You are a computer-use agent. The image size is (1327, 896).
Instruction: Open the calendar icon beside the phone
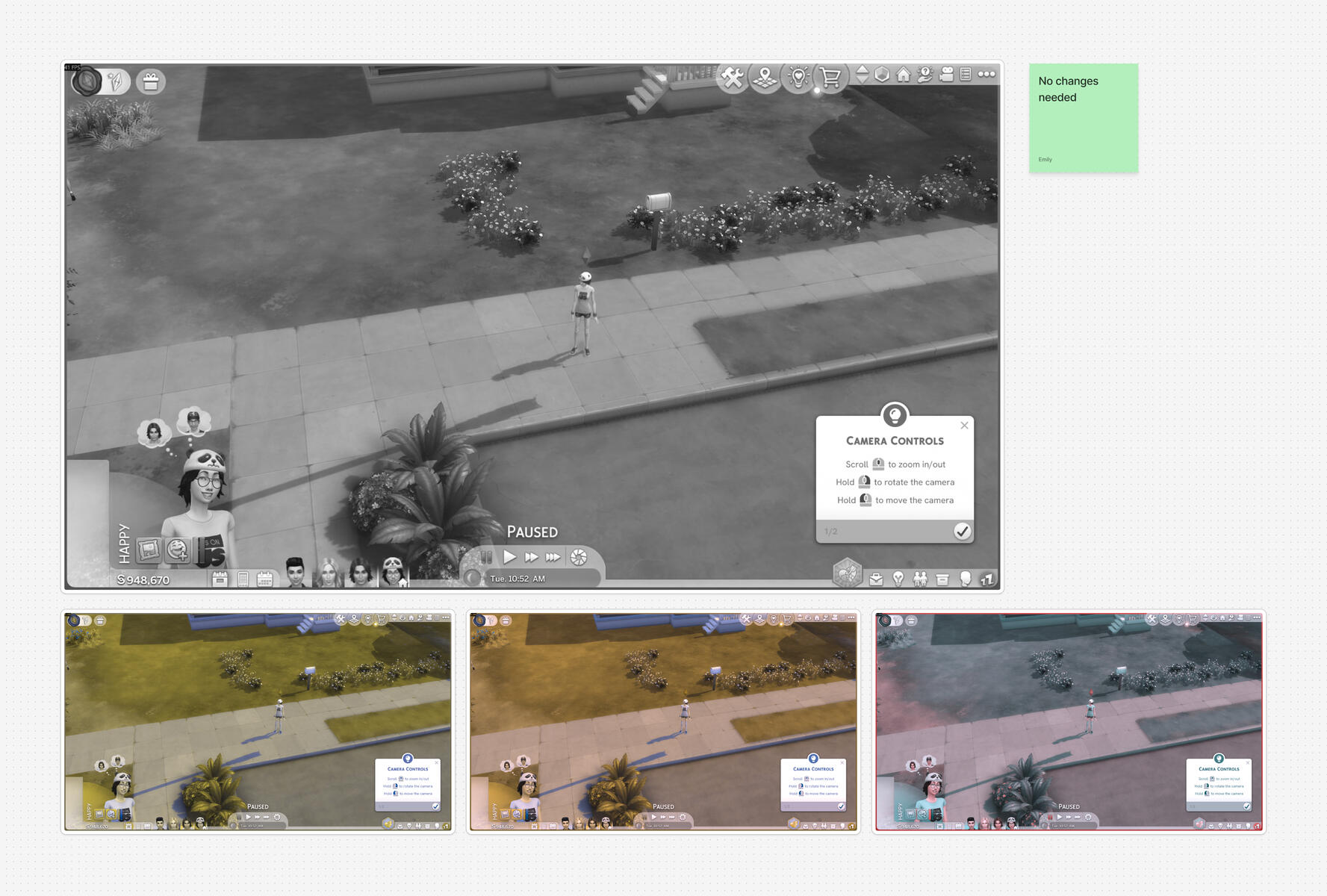click(x=264, y=579)
